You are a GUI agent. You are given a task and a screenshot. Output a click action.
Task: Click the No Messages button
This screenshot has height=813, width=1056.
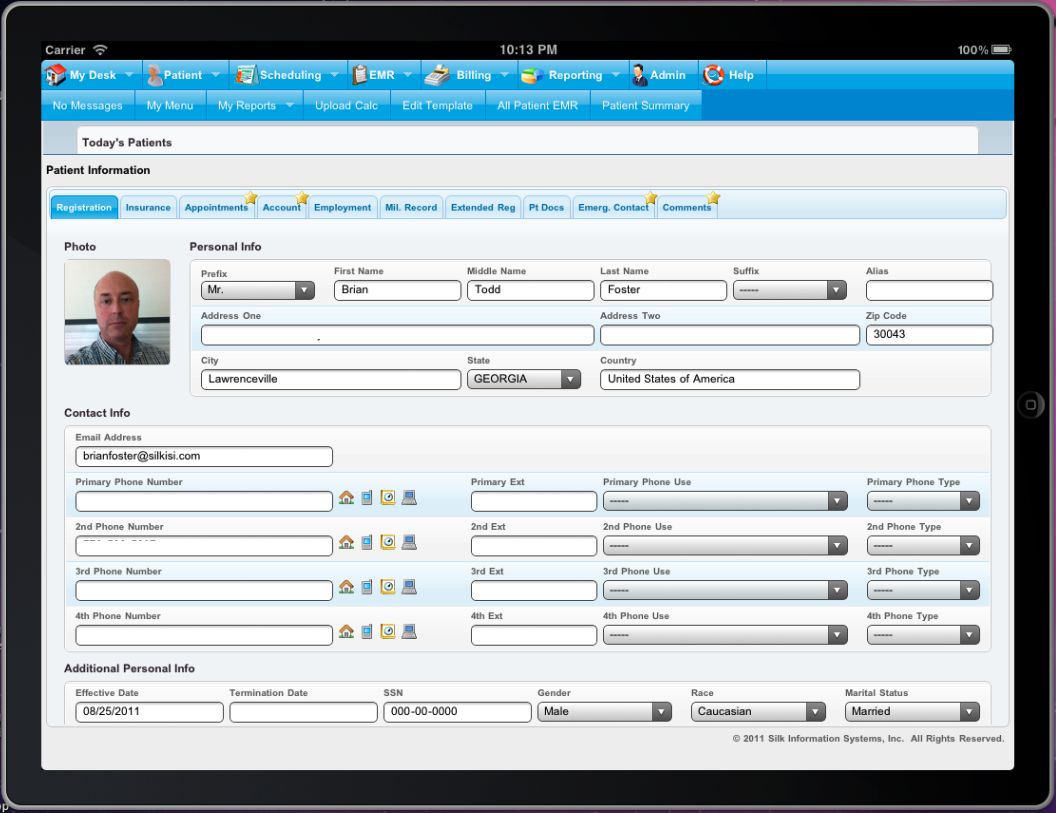[88, 106]
